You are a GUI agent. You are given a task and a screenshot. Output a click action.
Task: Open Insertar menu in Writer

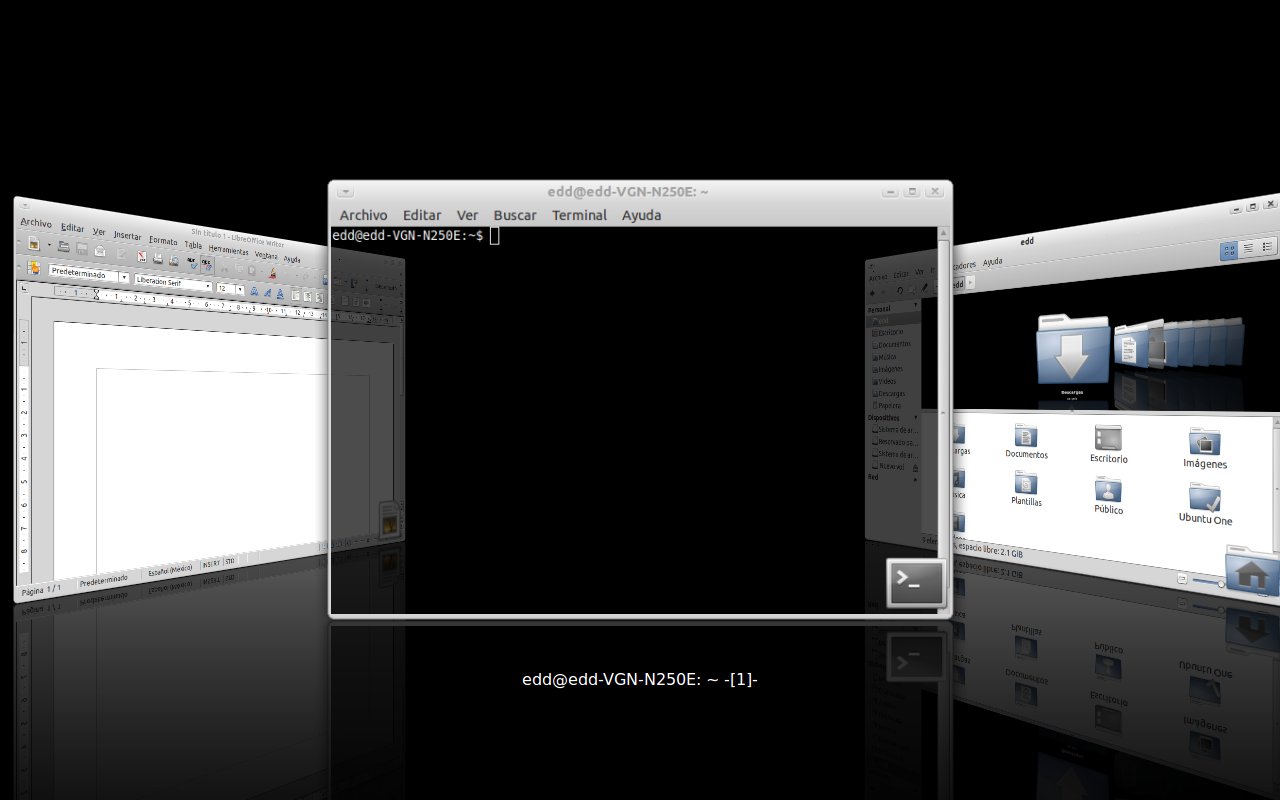[127, 235]
